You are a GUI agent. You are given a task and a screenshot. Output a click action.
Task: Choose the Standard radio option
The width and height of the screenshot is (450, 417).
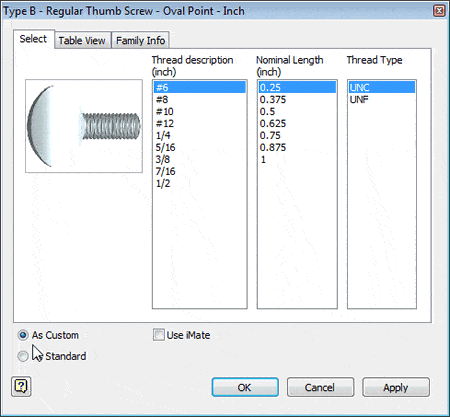tap(23, 356)
